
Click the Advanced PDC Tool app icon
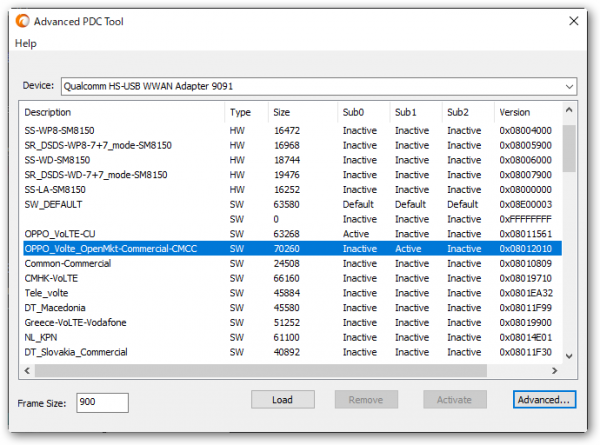(22, 21)
